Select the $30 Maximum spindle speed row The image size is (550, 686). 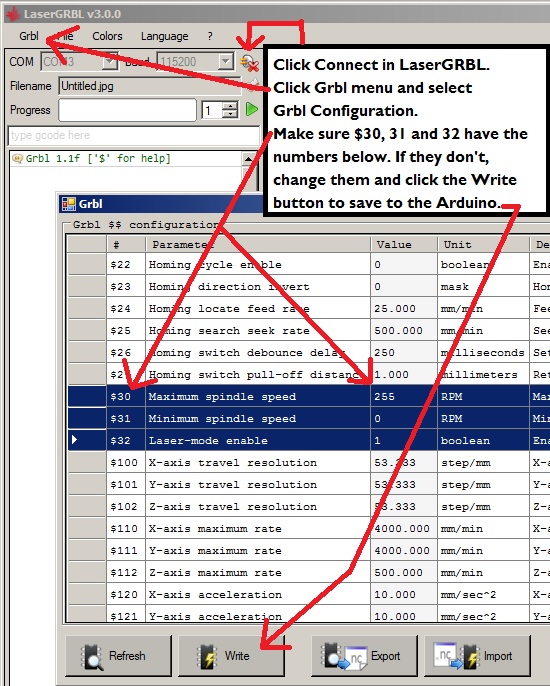[x=309, y=396]
